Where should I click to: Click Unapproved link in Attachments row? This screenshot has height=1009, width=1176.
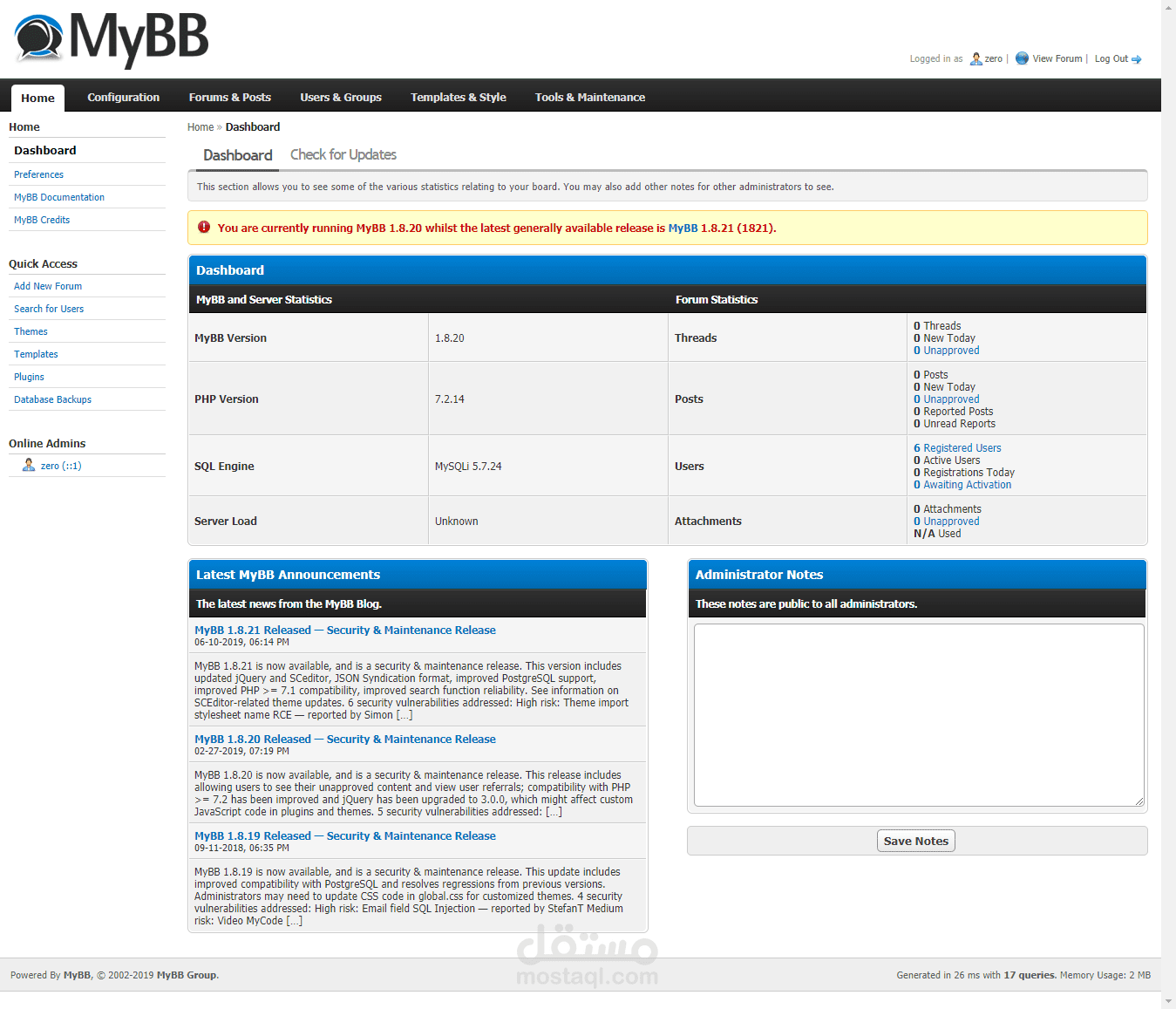[951, 522]
